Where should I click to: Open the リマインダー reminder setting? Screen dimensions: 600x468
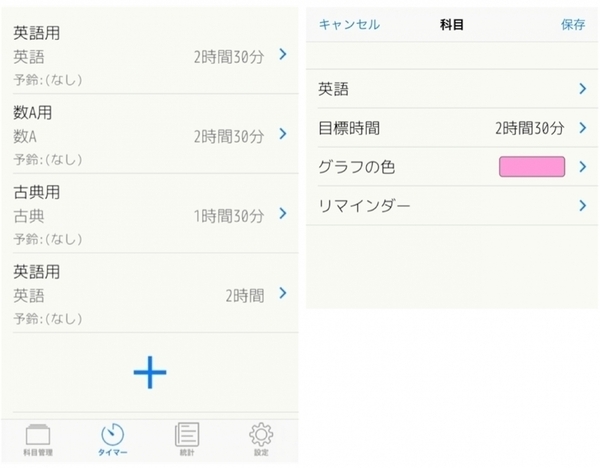450,206
